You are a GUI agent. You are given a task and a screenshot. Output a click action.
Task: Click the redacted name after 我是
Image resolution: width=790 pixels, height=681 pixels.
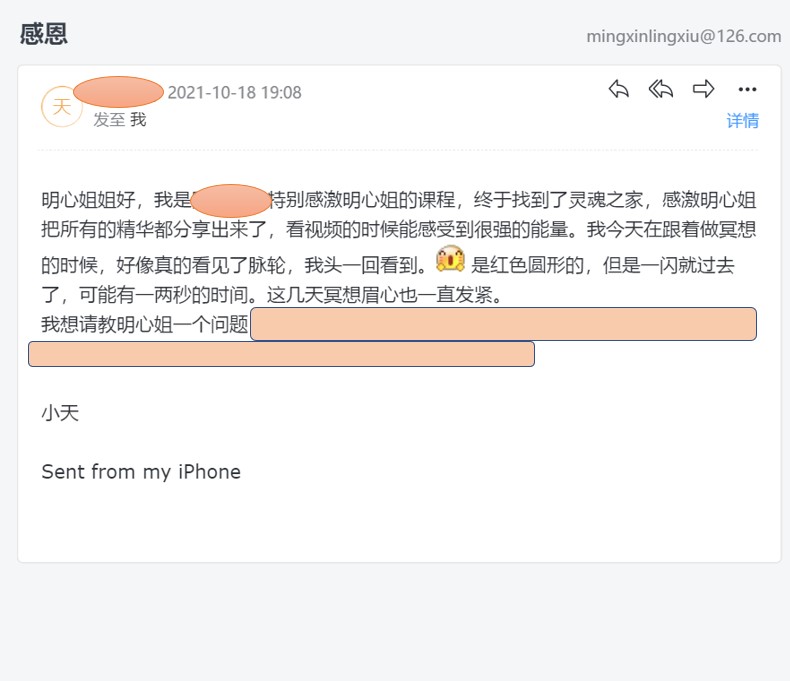(230, 201)
